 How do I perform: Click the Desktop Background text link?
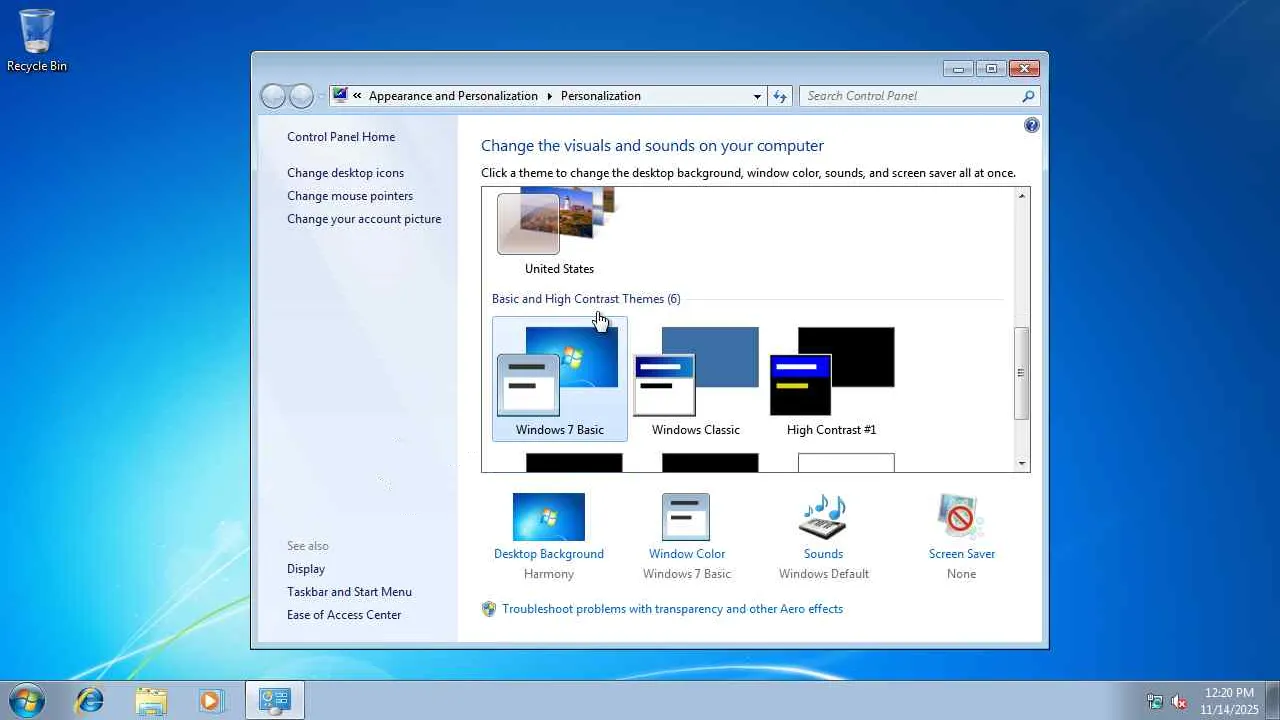click(549, 554)
